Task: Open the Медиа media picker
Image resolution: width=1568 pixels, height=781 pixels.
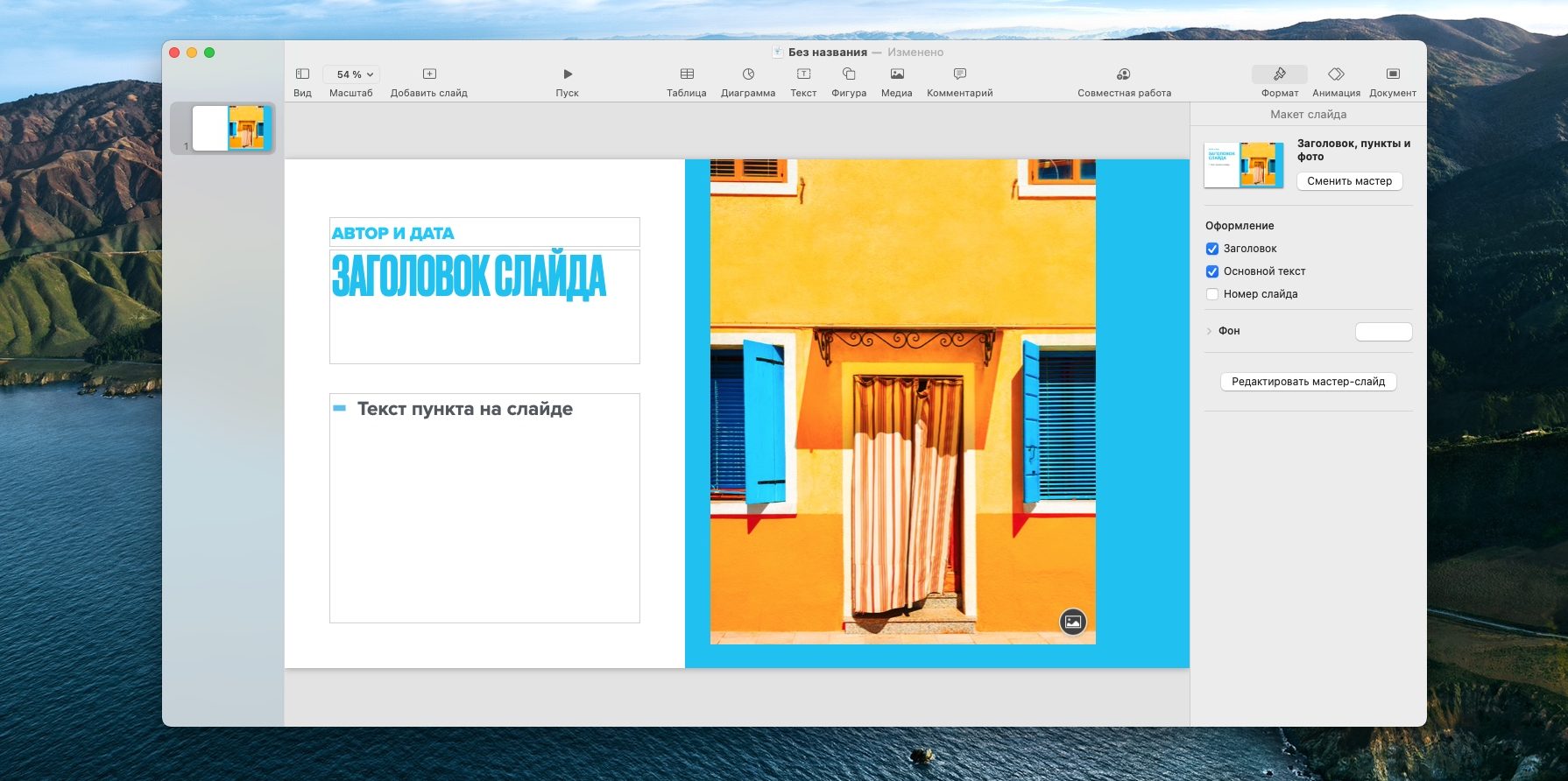Action: tap(896, 74)
